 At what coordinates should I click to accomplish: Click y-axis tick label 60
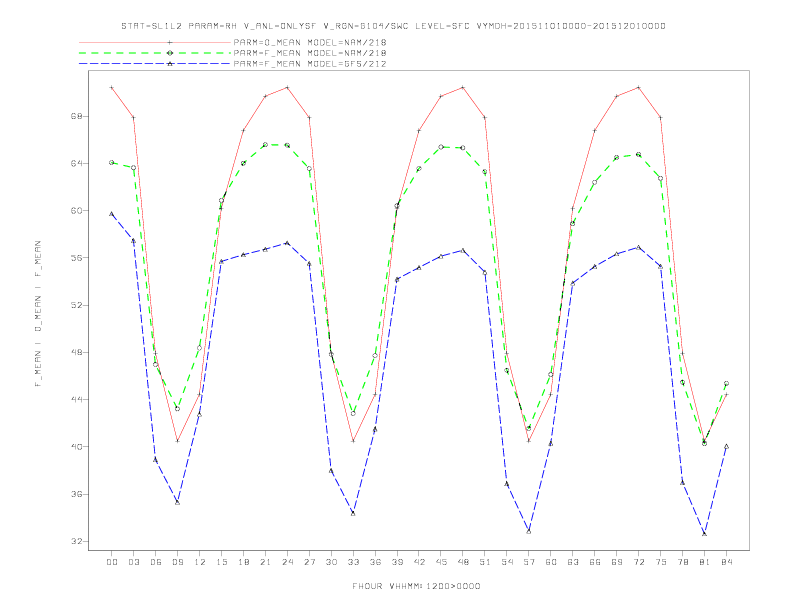coord(77,211)
